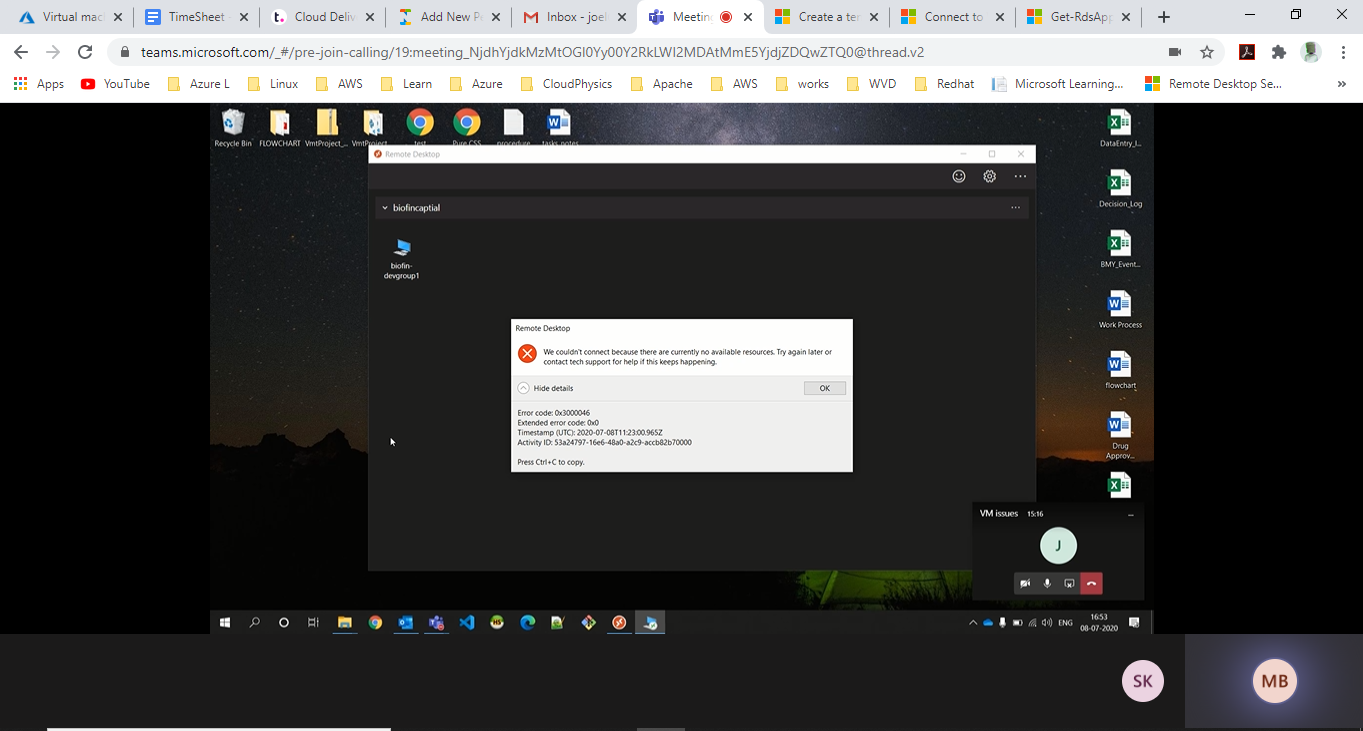Open the Remote Desktop feedback smiley icon

959,176
